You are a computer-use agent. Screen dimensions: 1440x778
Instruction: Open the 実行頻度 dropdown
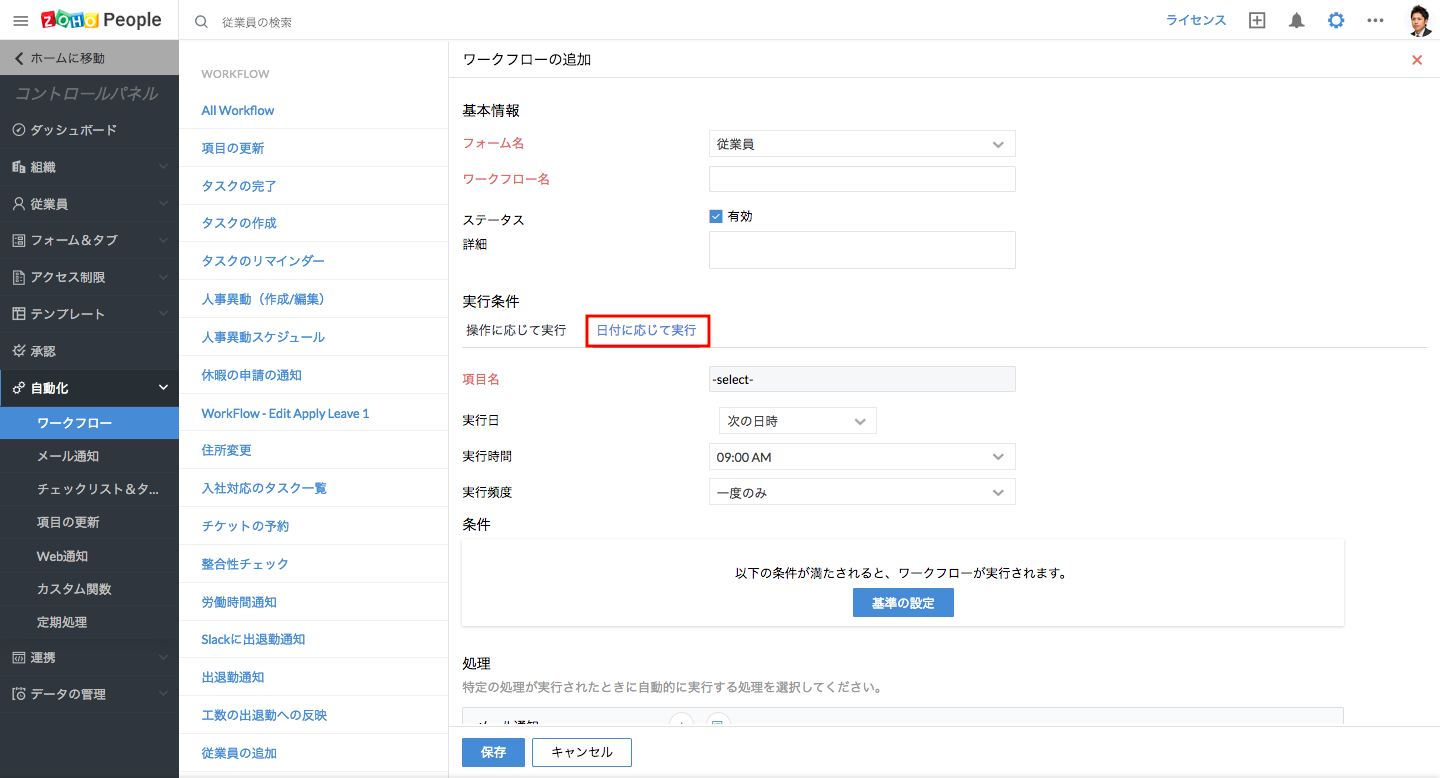click(x=862, y=492)
